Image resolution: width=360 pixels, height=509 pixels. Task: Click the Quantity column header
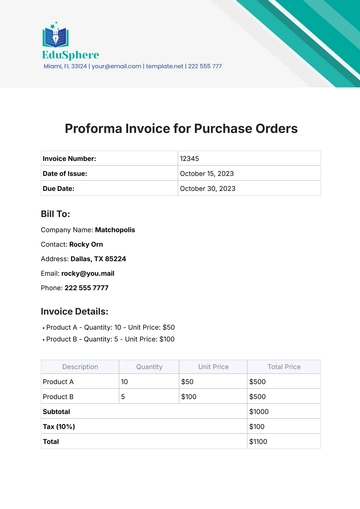click(x=149, y=367)
